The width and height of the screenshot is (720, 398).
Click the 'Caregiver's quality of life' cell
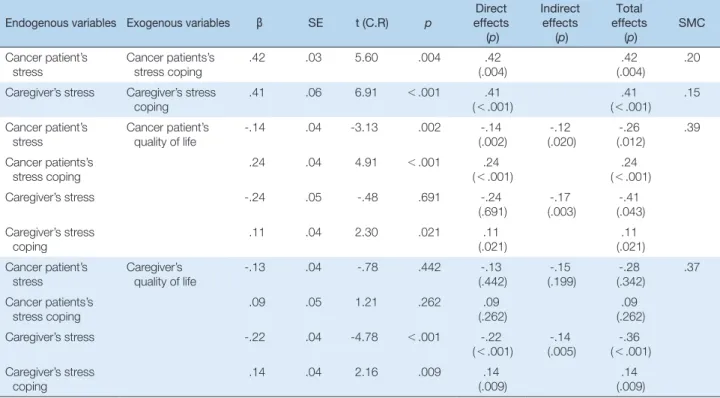point(161,274)
